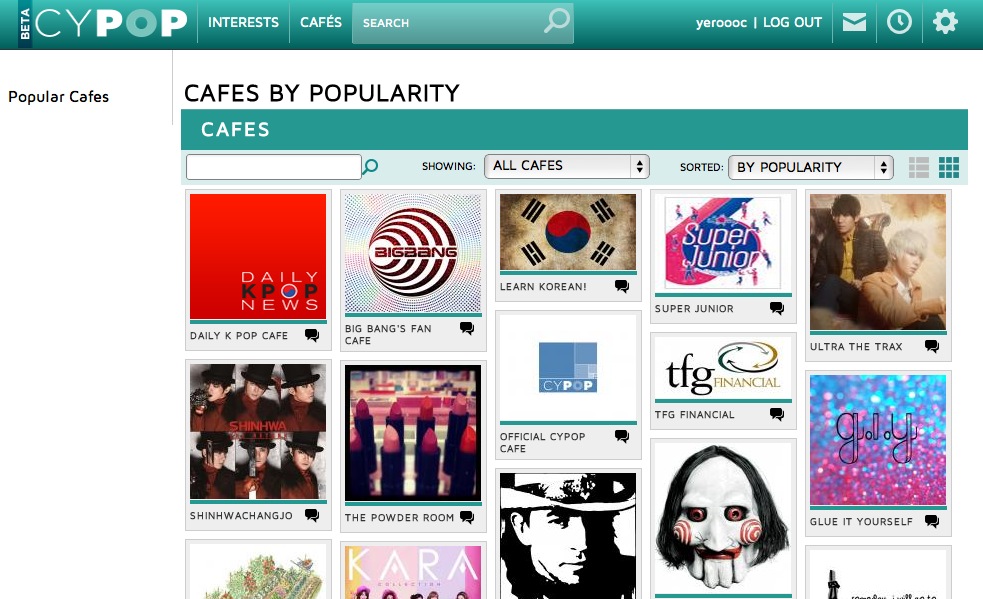Expand the All Cafes showing dropdown
Image resolution: width=983 pixels, height=599 pixels.
(x=567, y=166)
